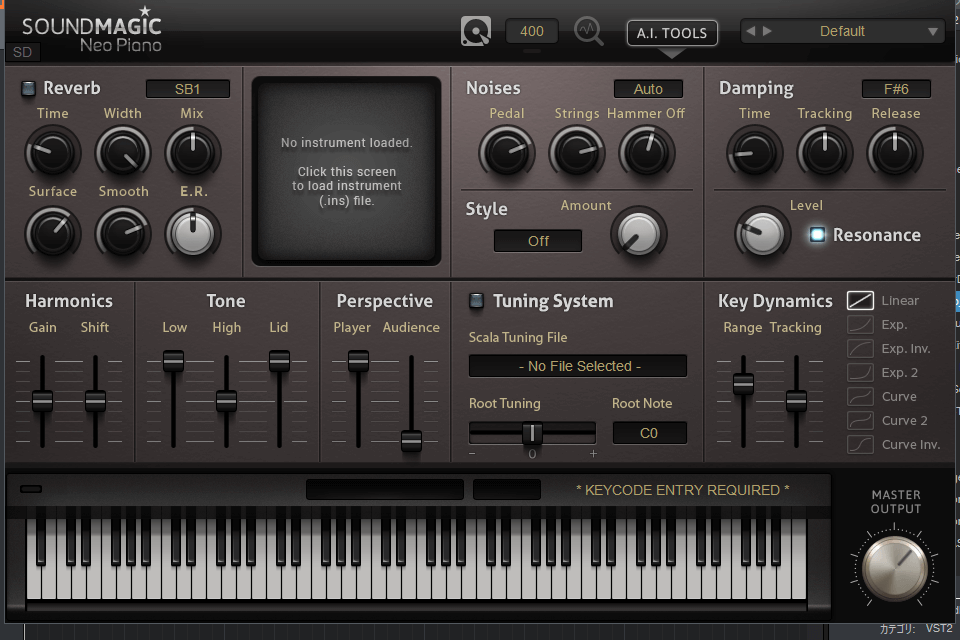
Task: Click the Root Tuning horizontal slider
Action: (532, 433)
